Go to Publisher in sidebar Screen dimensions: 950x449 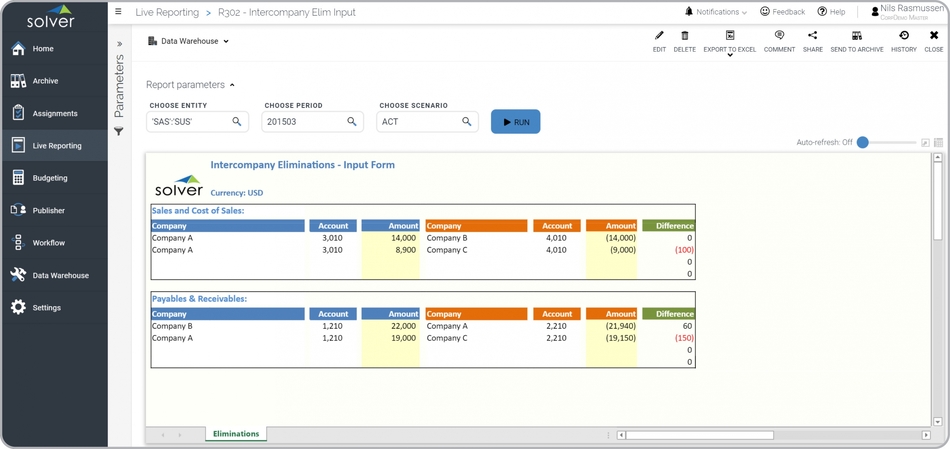[48, 211]
